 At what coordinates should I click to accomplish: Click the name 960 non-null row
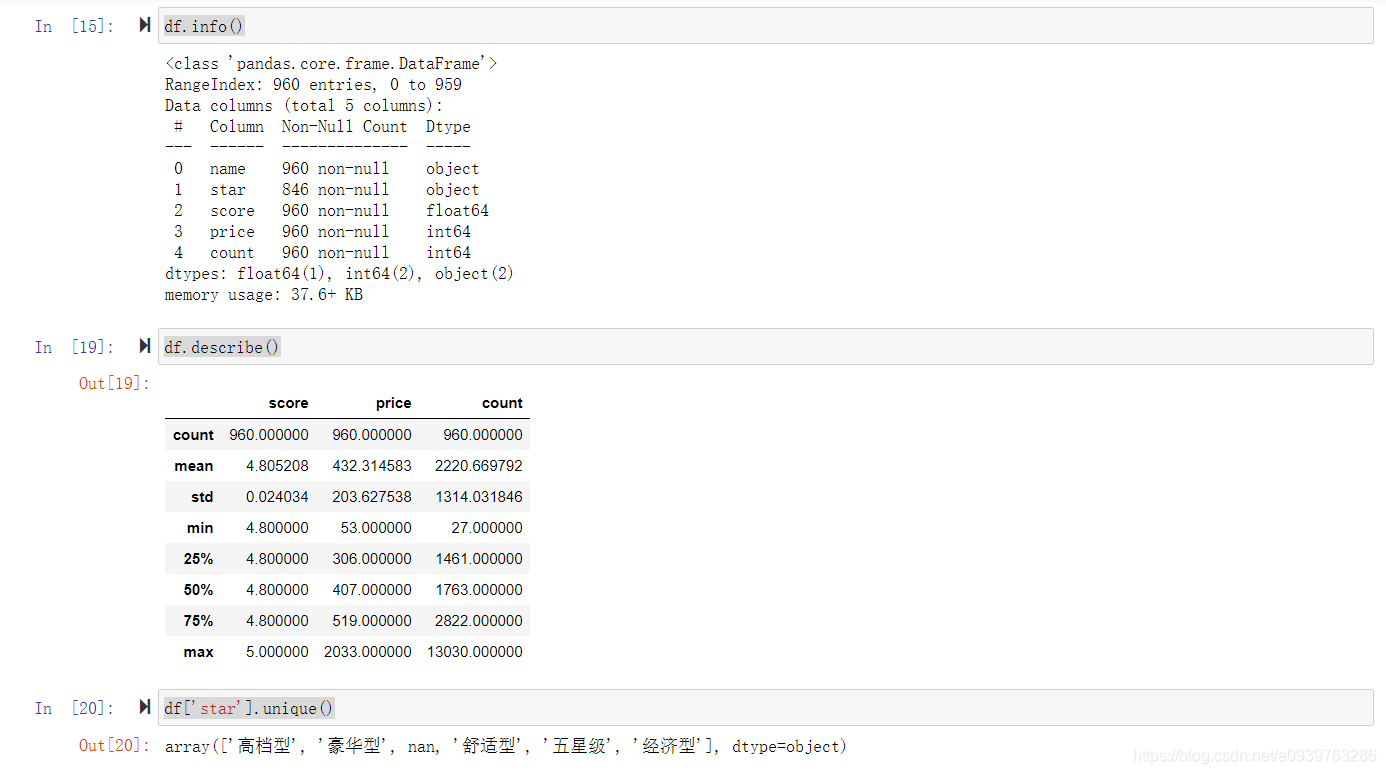326,169
